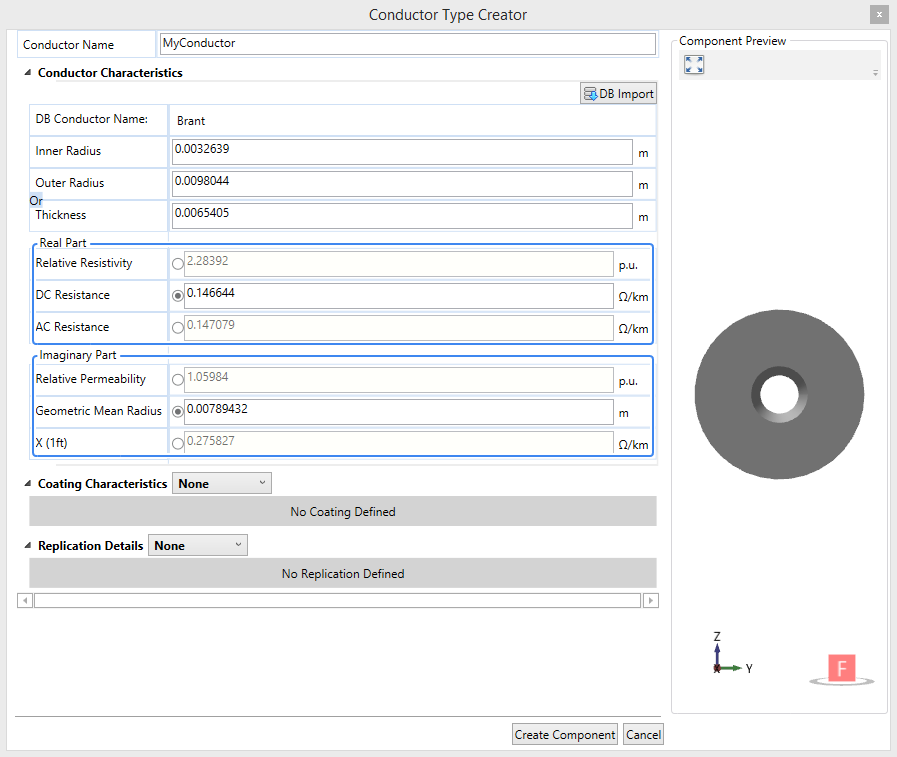
Task: Click the XYZ axis indicator in preview
Action: pos(731,655)
